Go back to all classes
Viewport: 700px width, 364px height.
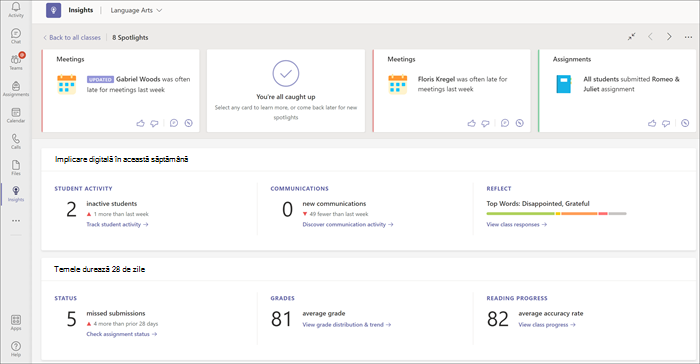pyautogui.click(x=72, y=38)
